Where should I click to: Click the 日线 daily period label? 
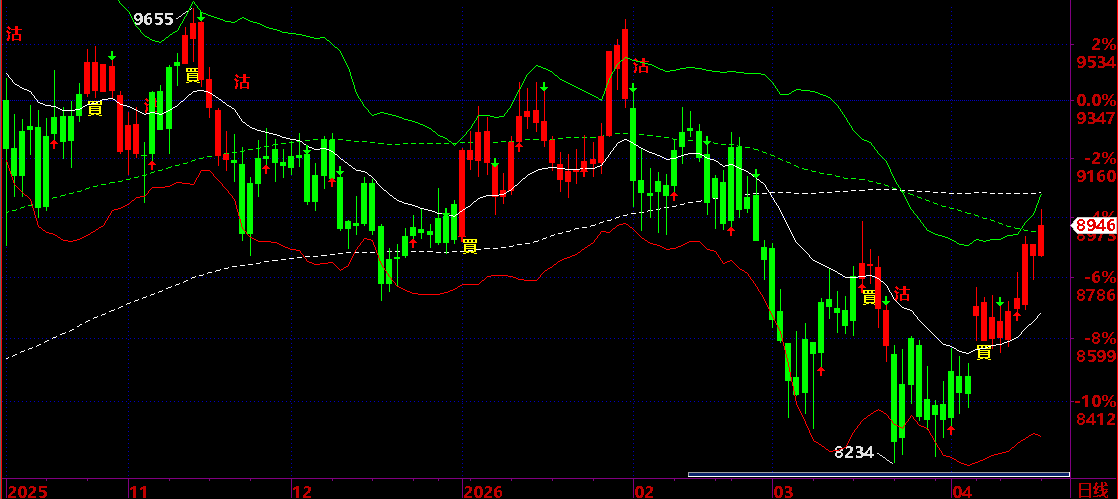pos(1094,490)
